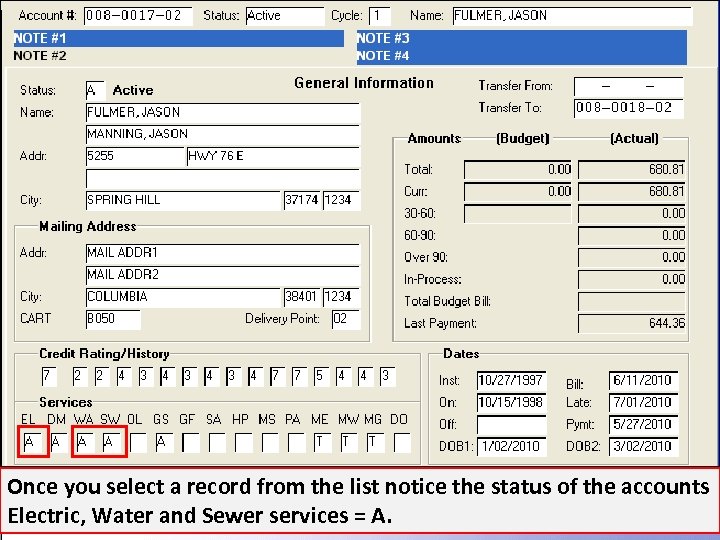Click the GS service status box
Viewport: 720px width, 540px height.
click(x=165, y=443)
